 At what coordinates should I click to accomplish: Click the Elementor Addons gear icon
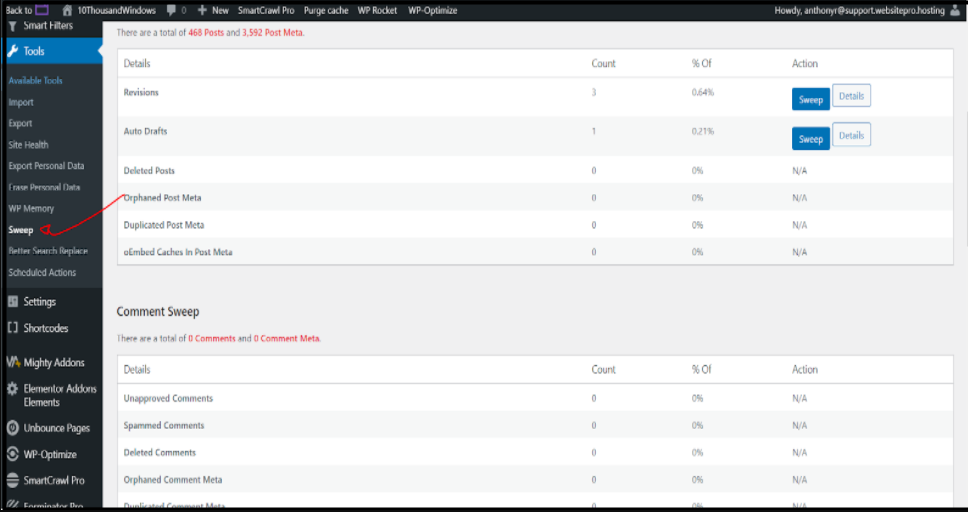pyautogui.click(x=13, y=388)
